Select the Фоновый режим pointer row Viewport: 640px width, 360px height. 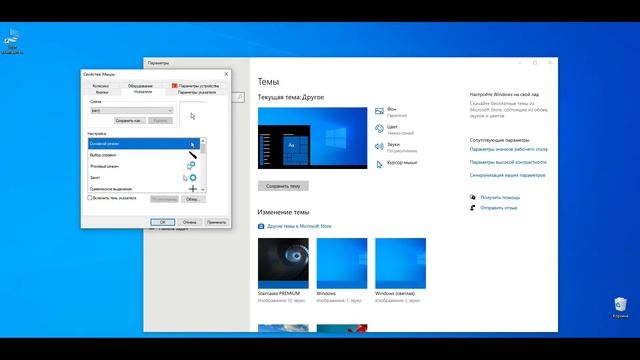144,166
